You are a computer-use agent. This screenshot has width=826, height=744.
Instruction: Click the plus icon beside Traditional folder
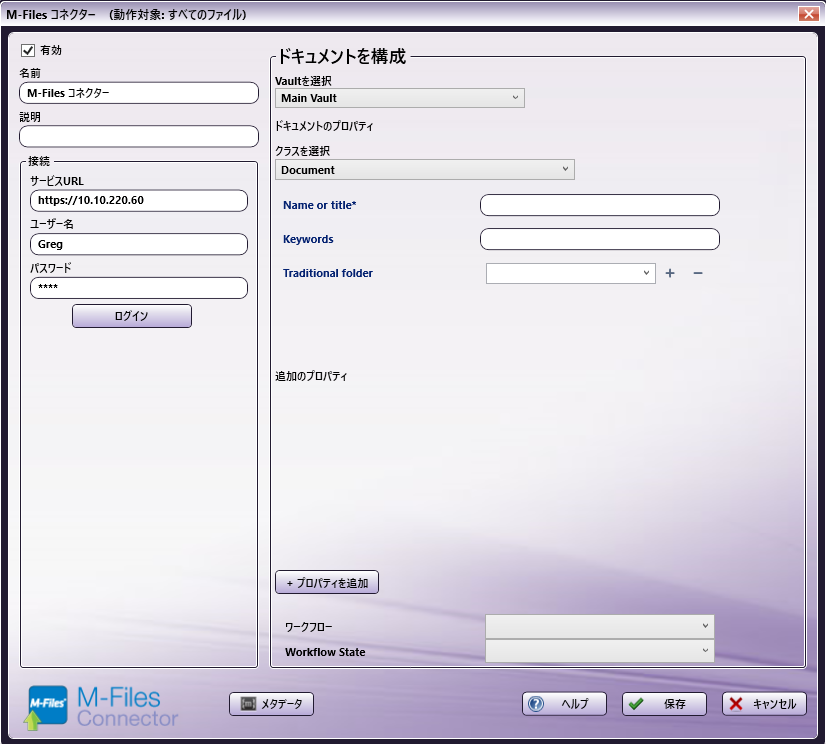670,273
